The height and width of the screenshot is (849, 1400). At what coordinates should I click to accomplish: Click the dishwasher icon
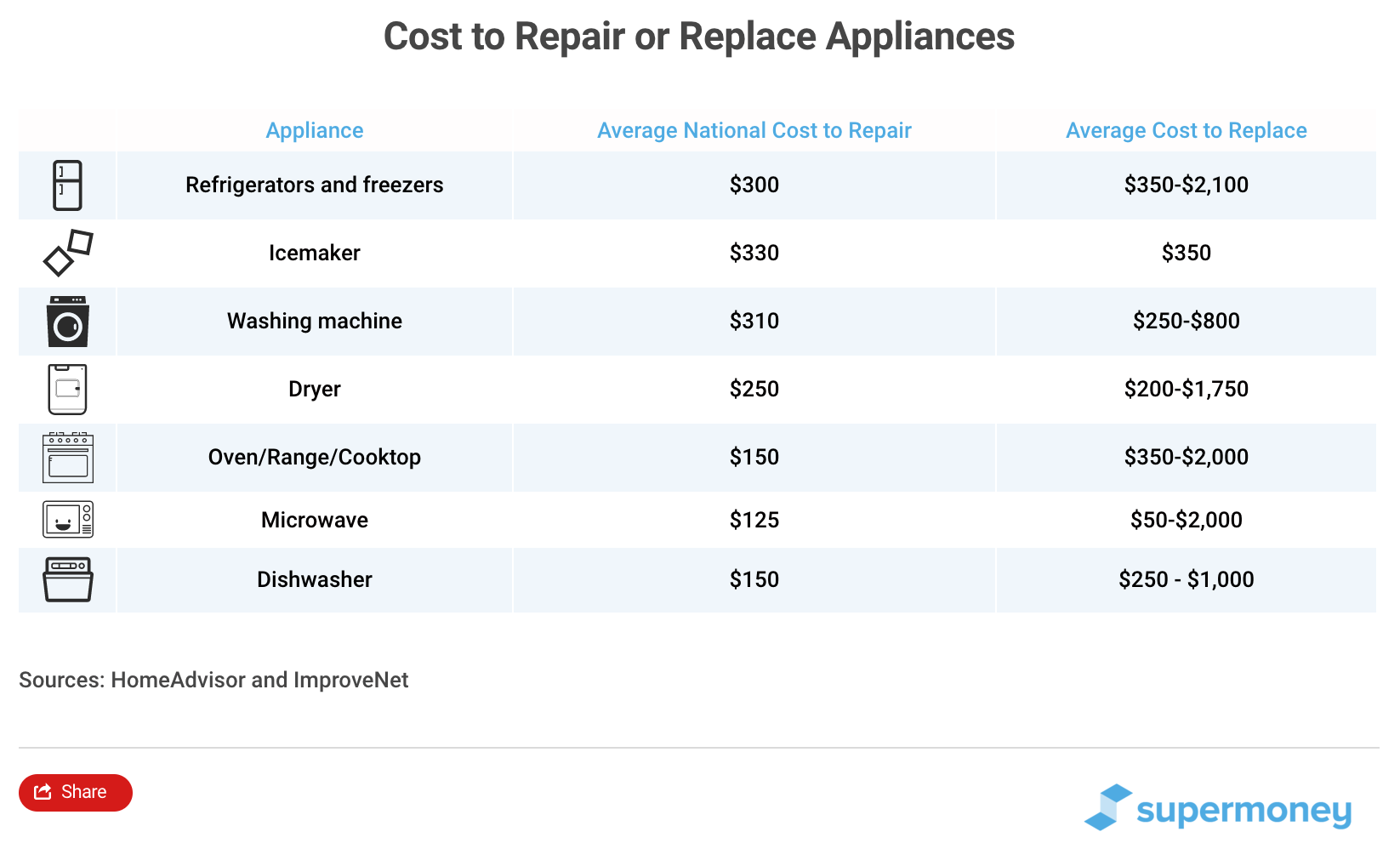[66, 579]
